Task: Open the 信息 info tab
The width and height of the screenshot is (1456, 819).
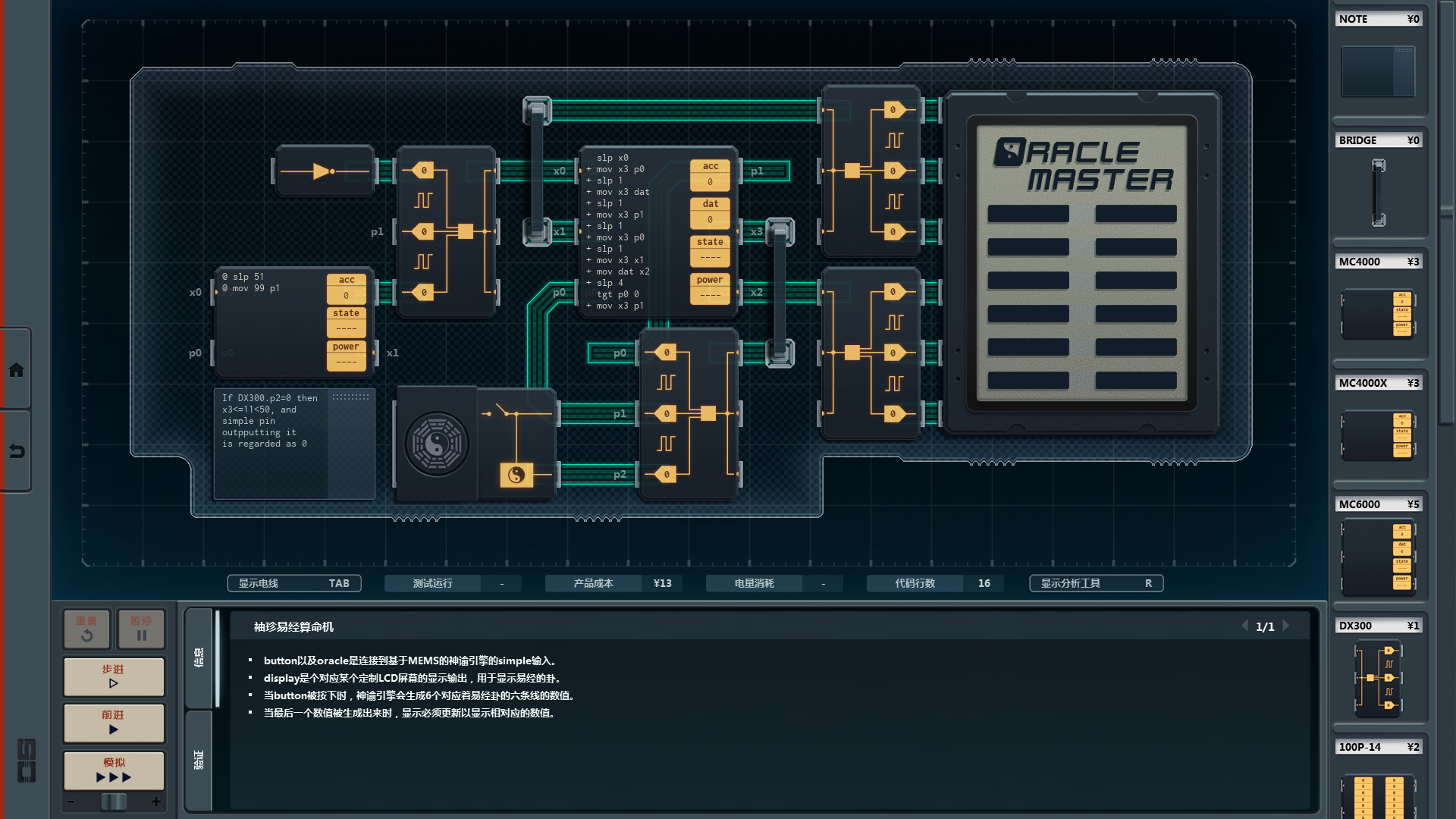Action: [199, 657]
